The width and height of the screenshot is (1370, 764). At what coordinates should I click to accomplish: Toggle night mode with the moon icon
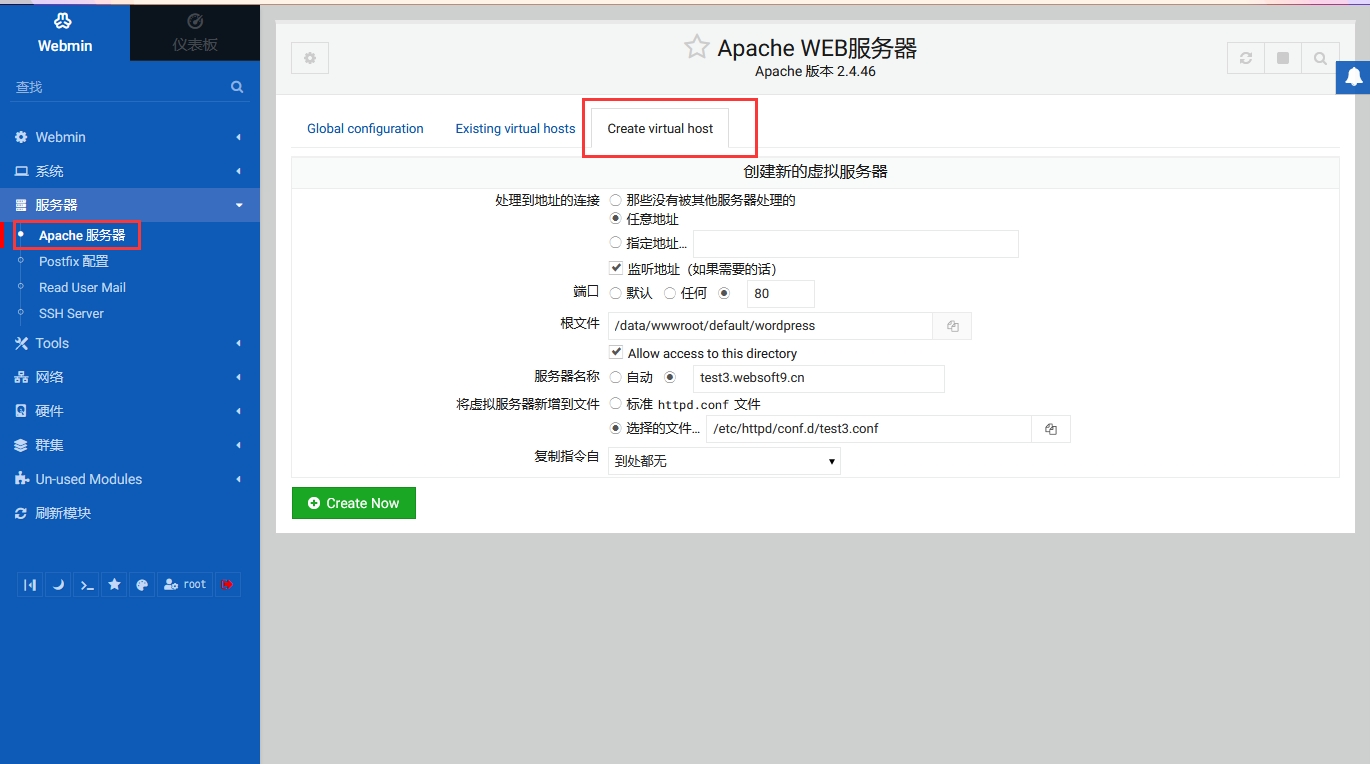coord(59,585)
